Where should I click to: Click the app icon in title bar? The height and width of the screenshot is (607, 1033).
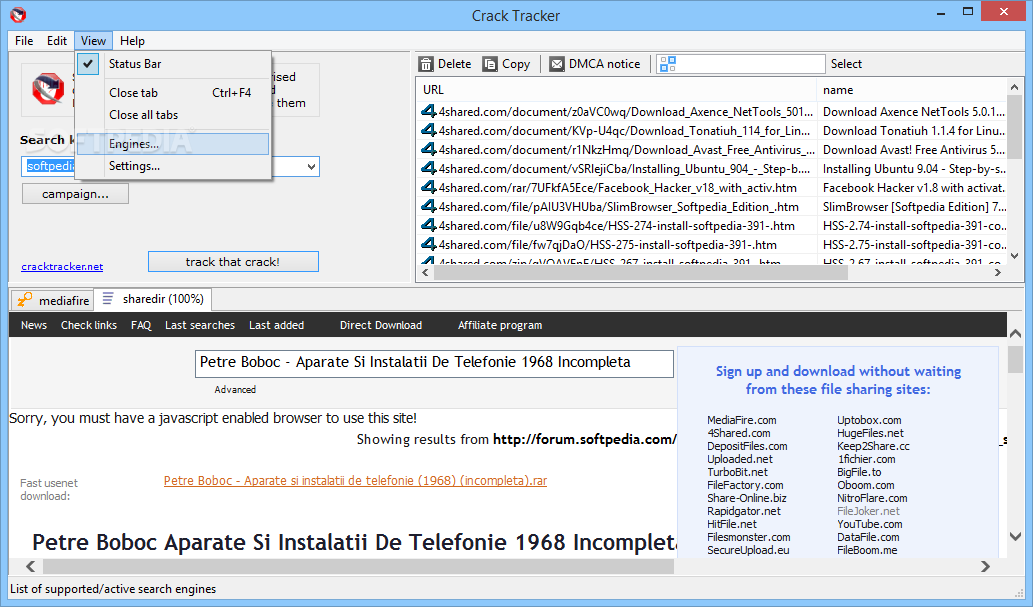tap(18, 14)
